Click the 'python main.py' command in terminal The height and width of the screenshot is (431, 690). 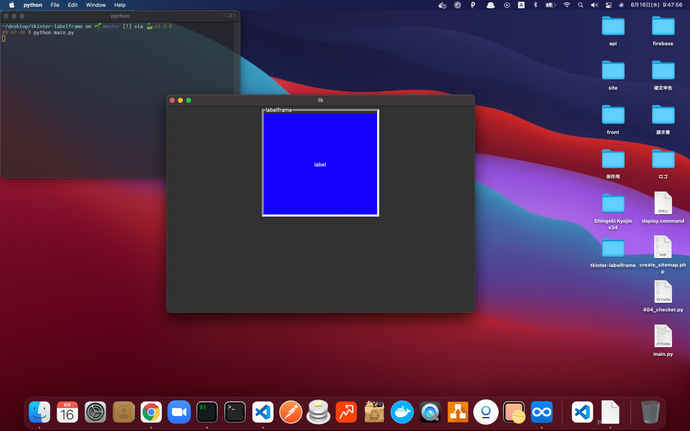54,33
